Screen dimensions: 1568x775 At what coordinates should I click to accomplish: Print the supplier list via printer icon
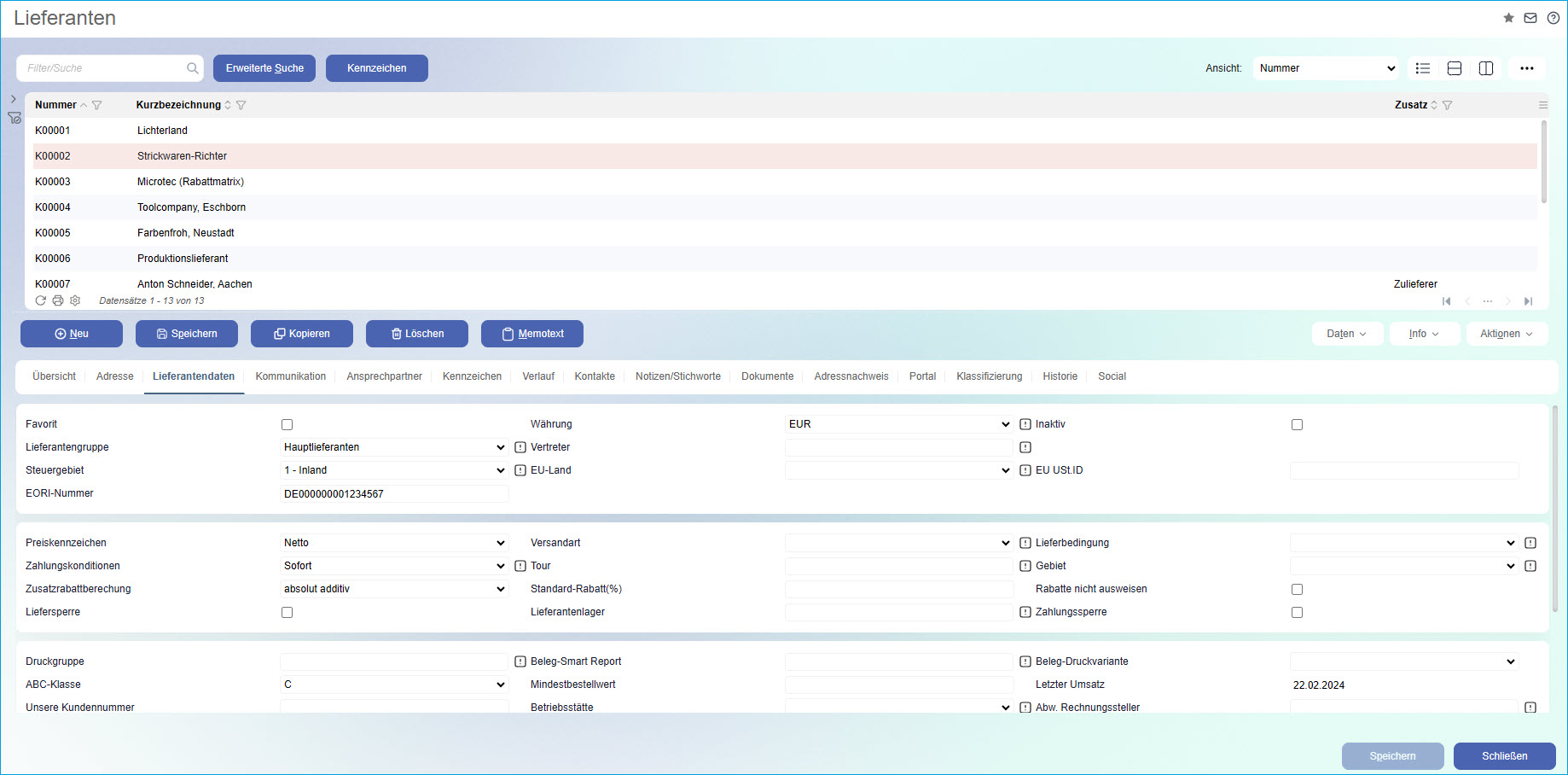tap(58, 300)
